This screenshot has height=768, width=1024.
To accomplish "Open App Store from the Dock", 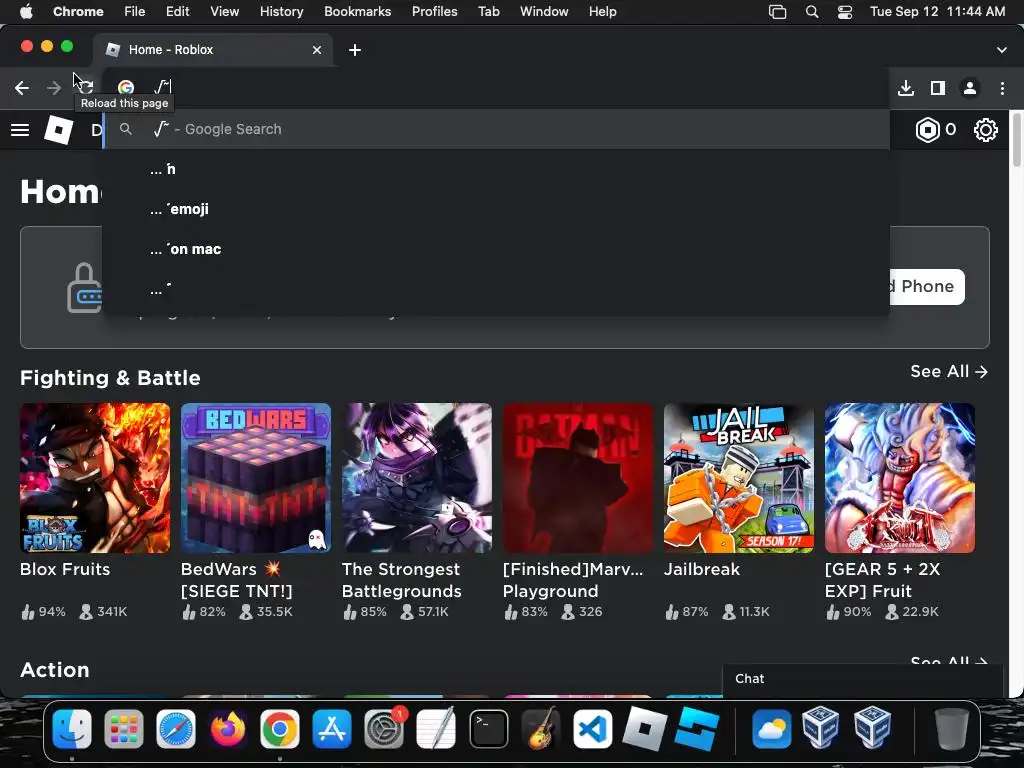I will click(x=332, y=728).
